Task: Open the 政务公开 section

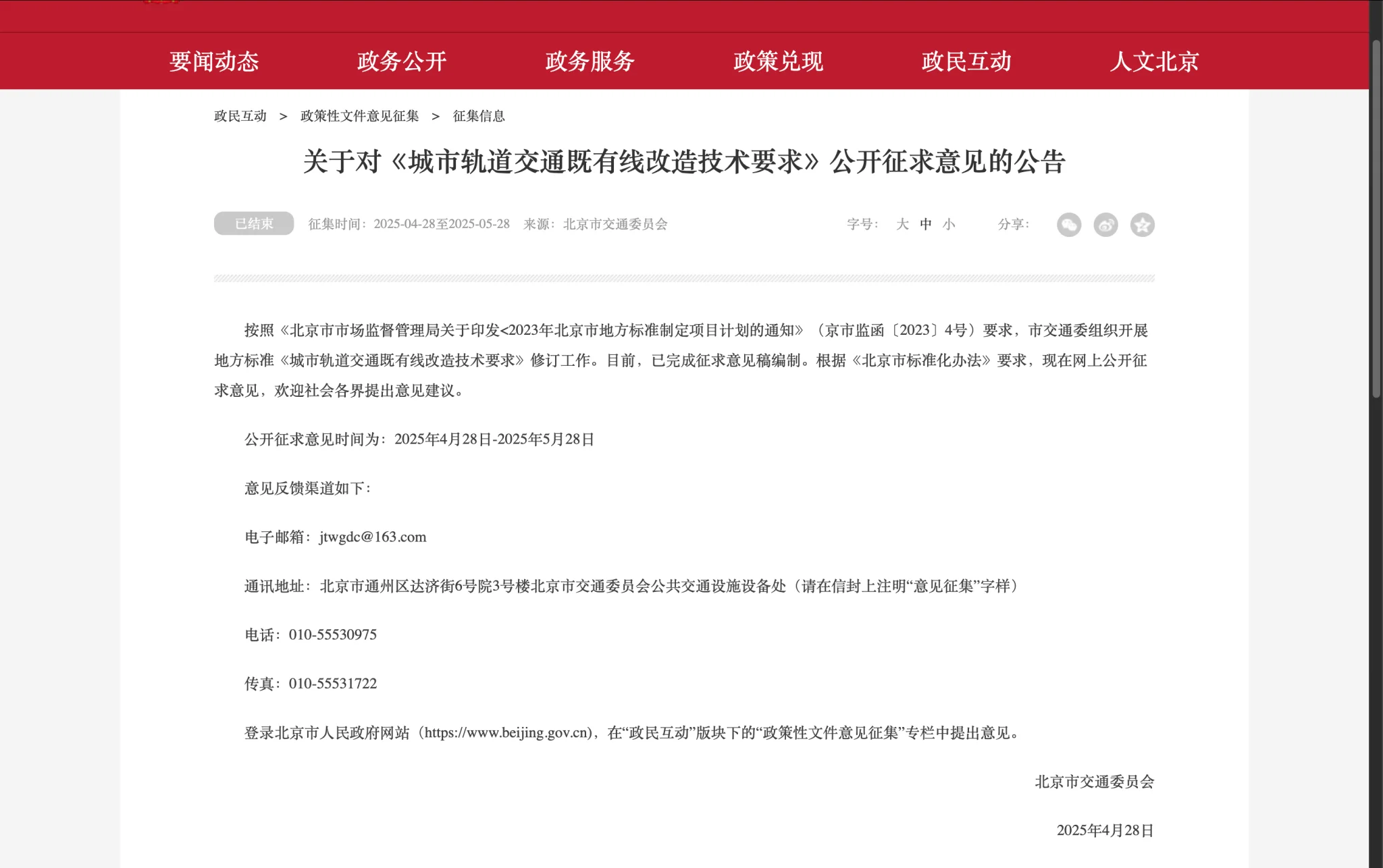Action: click(402, 61)
